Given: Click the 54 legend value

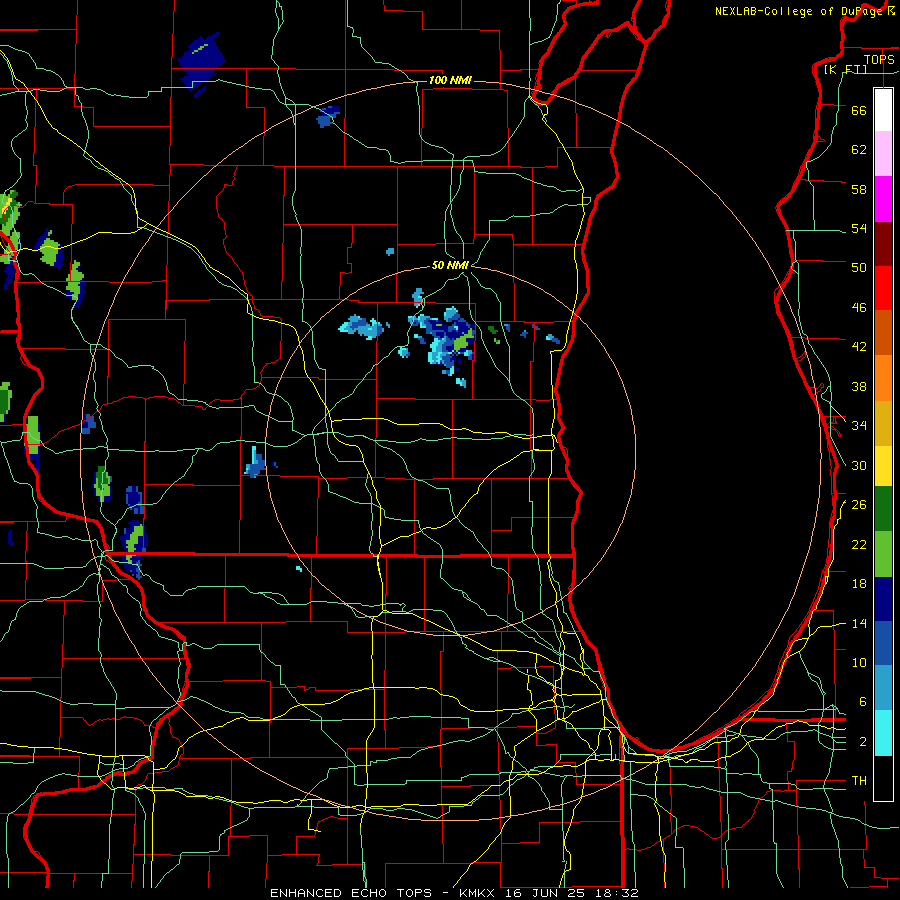Looking at the screenshot, I should [859, 228].
